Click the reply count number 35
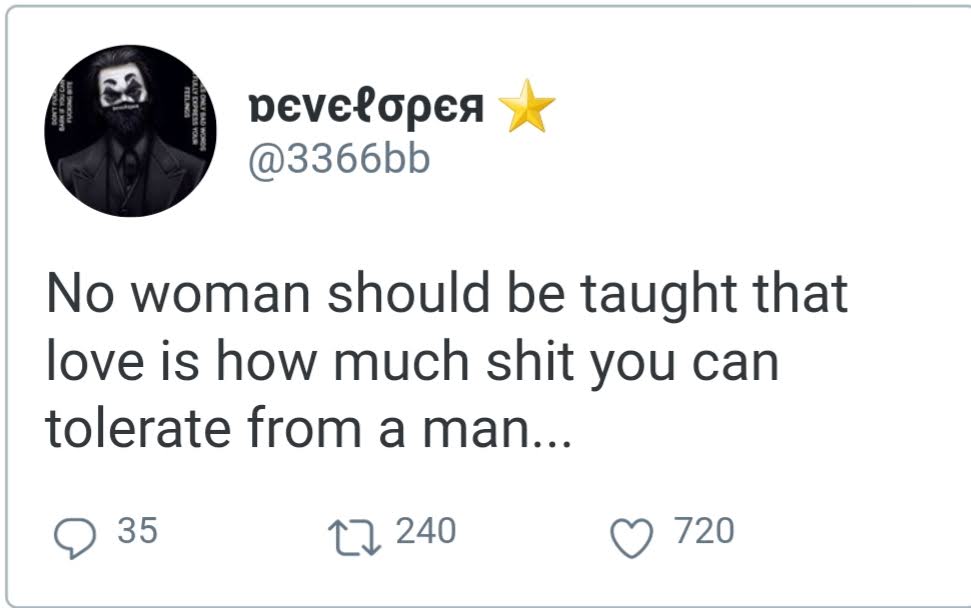The image size is (971, 608). [137, 531]
